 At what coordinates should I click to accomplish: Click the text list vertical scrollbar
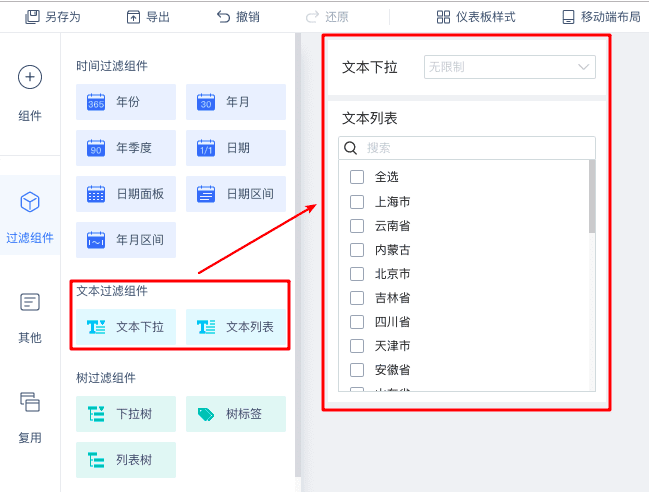tap(592, 197)
